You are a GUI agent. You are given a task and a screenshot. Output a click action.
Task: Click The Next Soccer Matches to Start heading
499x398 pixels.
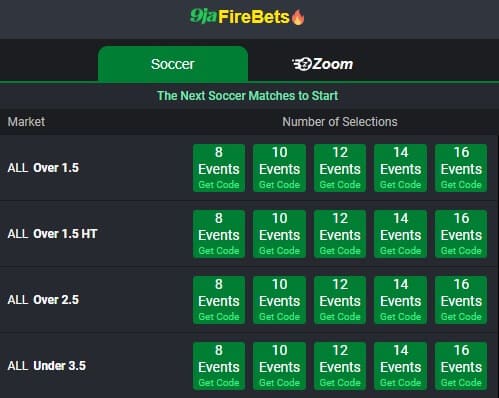tap(247, 96)
